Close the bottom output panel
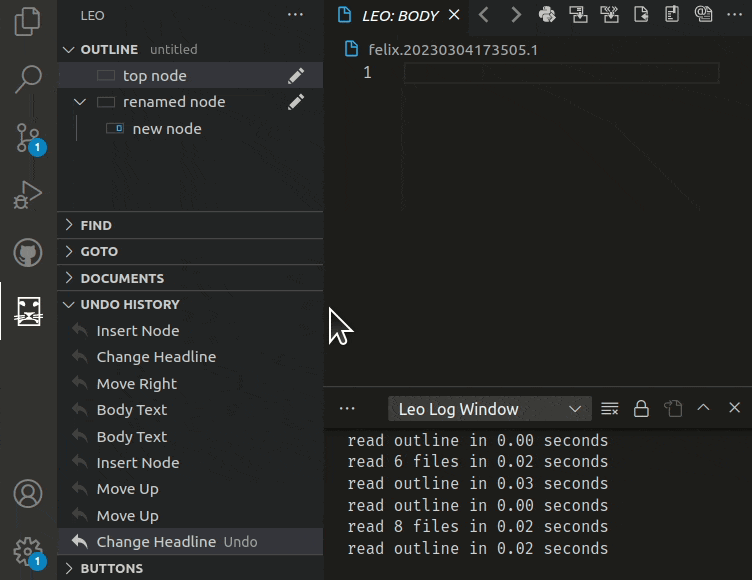Screen dimensions: 752x580 [x=734, y=408]
